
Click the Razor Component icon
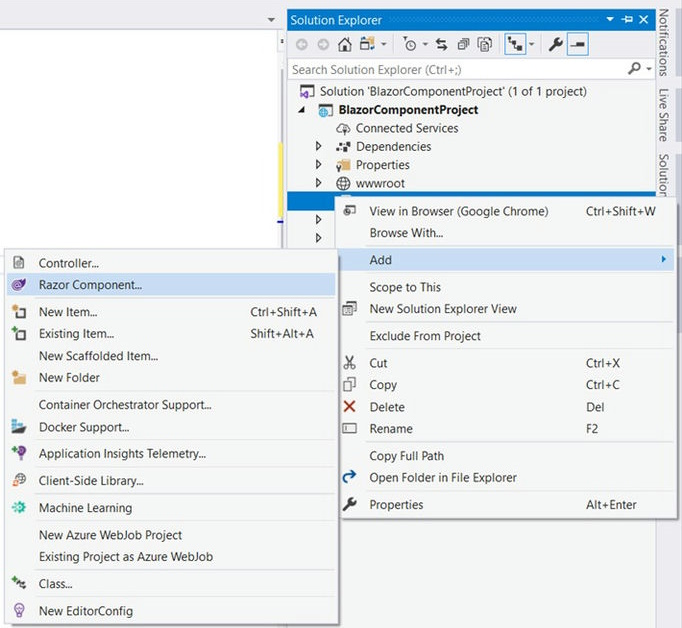click(x=19, y=285)
